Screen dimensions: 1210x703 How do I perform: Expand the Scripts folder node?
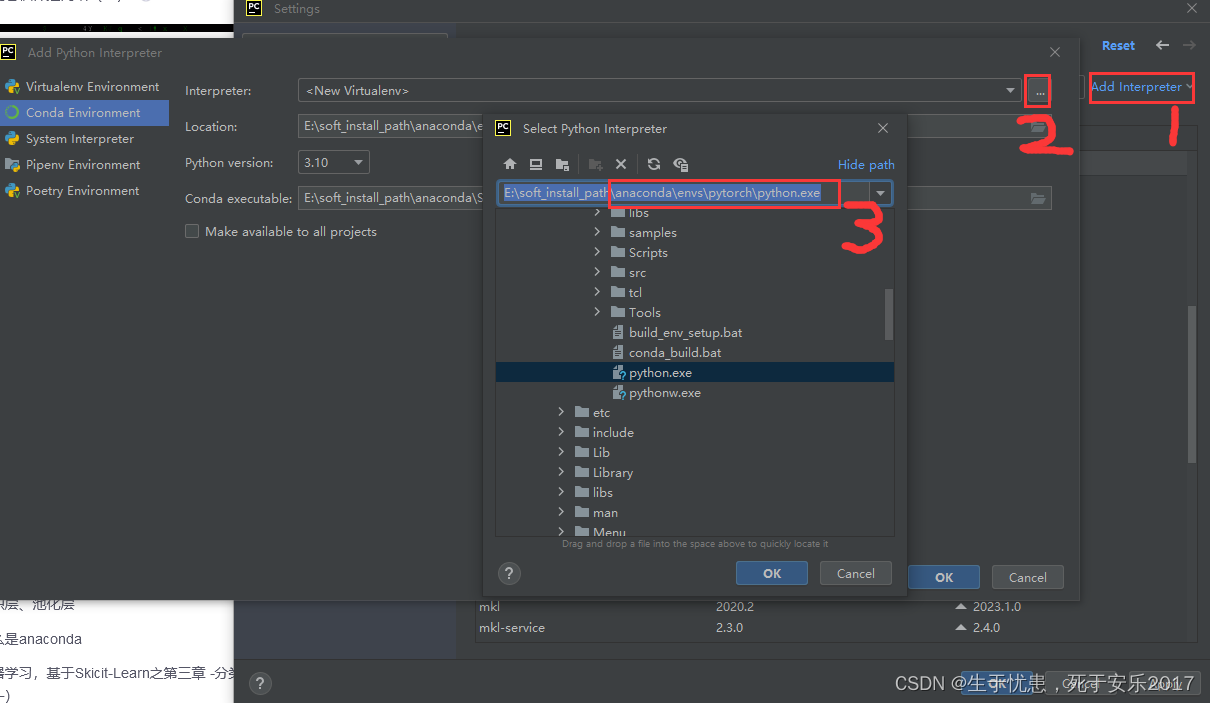click(597, 252)
